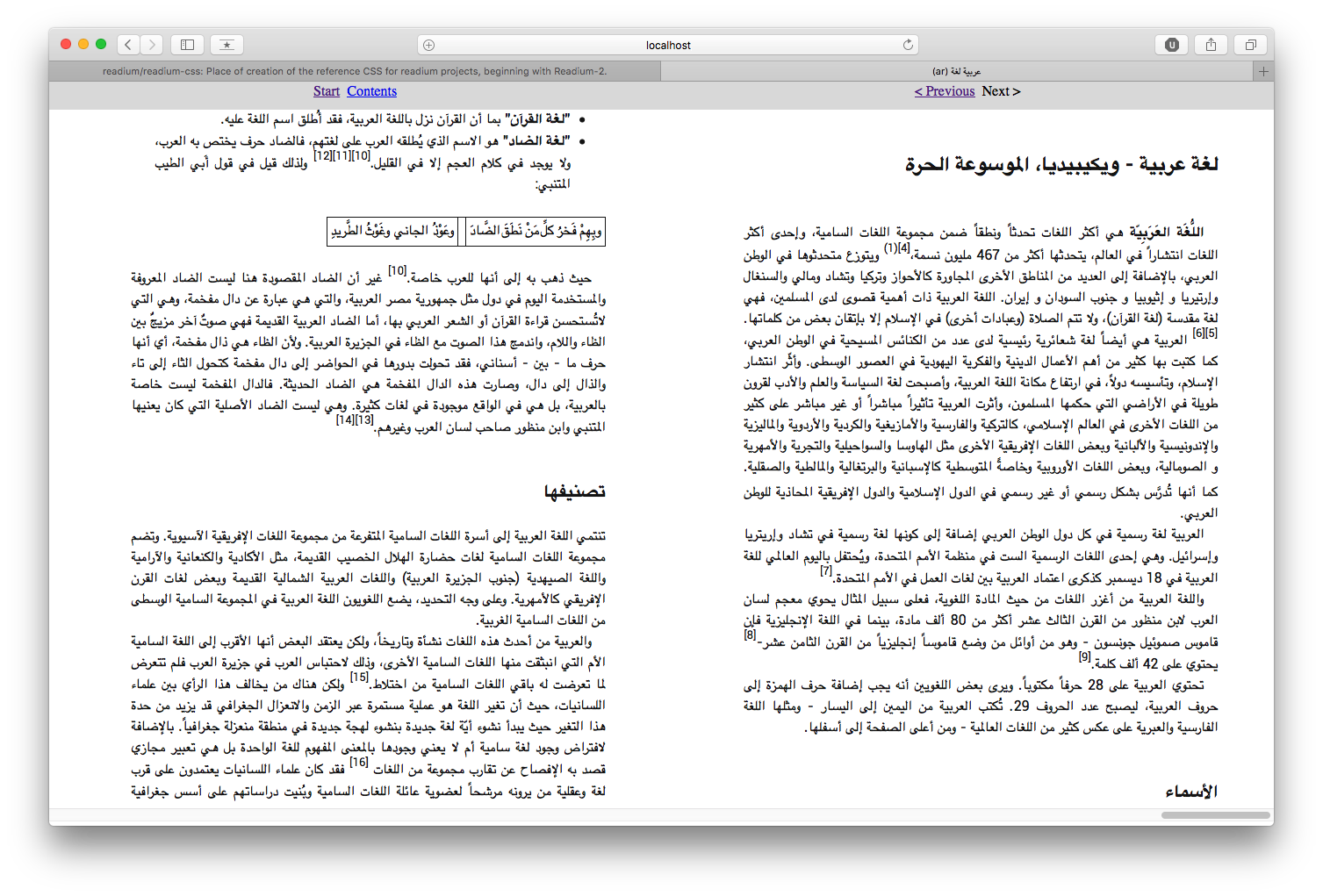Click the browser forward arrow button
The width and height of the screenshot is (1323, 896).
point(152,45)
